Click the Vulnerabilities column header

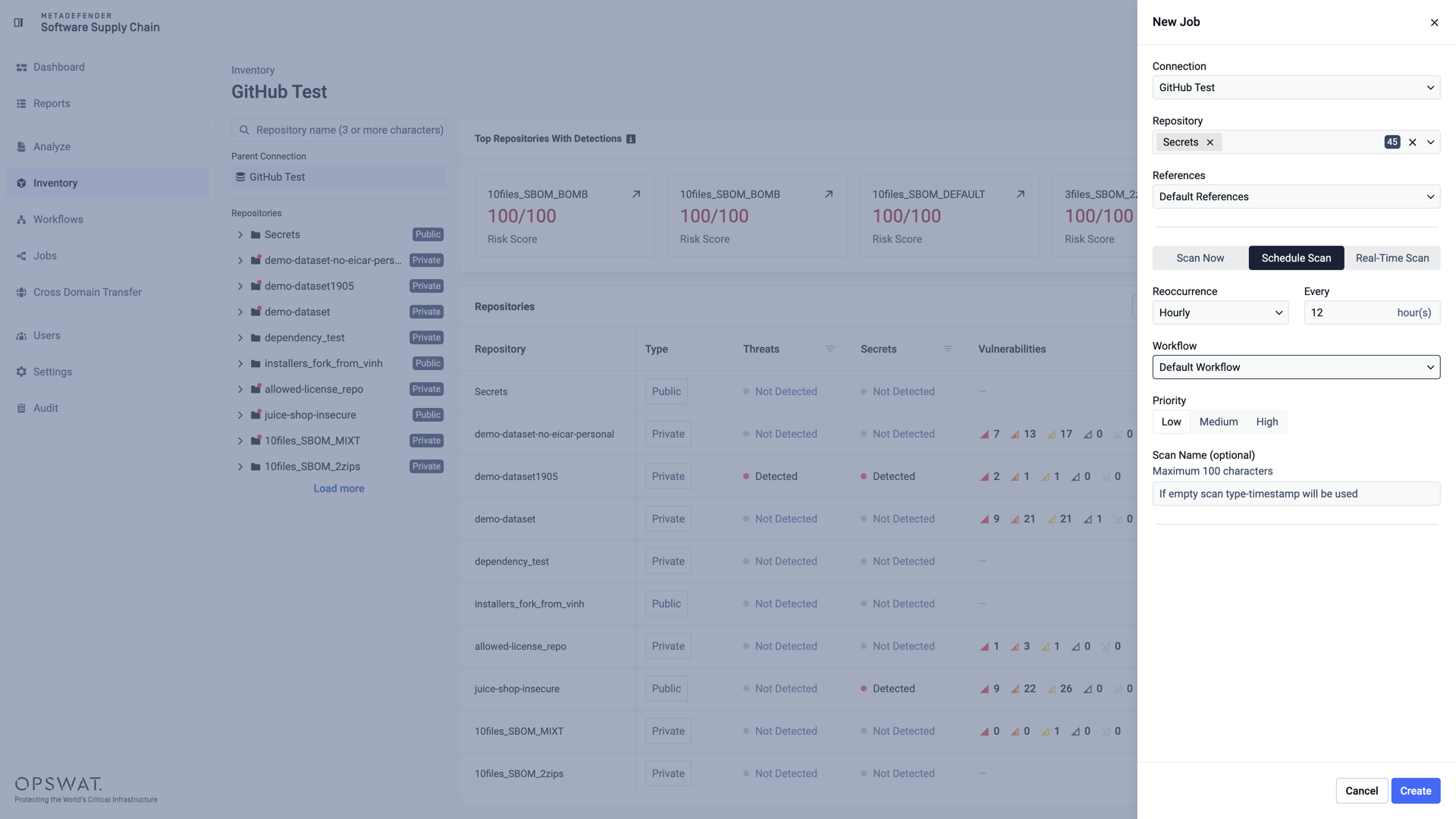pyautogui.click(x=1012, y=350)
